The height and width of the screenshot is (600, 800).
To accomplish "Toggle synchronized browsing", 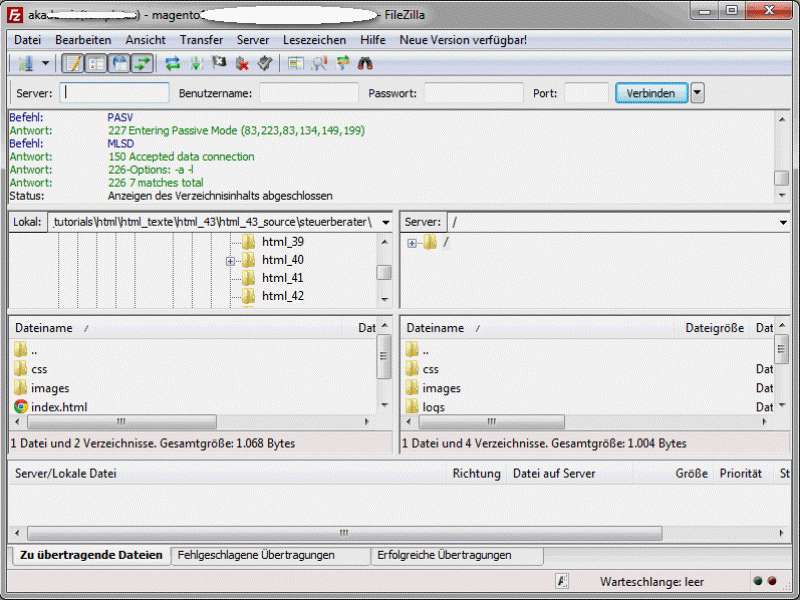I will coord(342,64).
